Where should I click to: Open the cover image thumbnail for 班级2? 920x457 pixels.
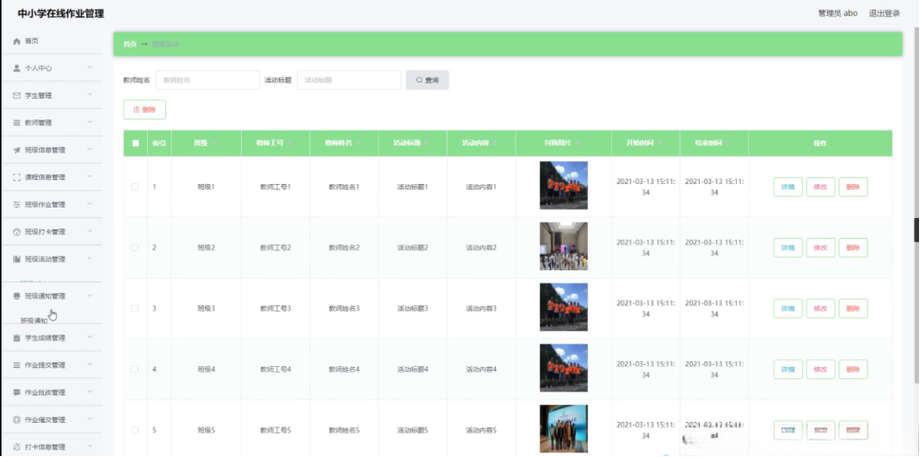tap(563, 246)
